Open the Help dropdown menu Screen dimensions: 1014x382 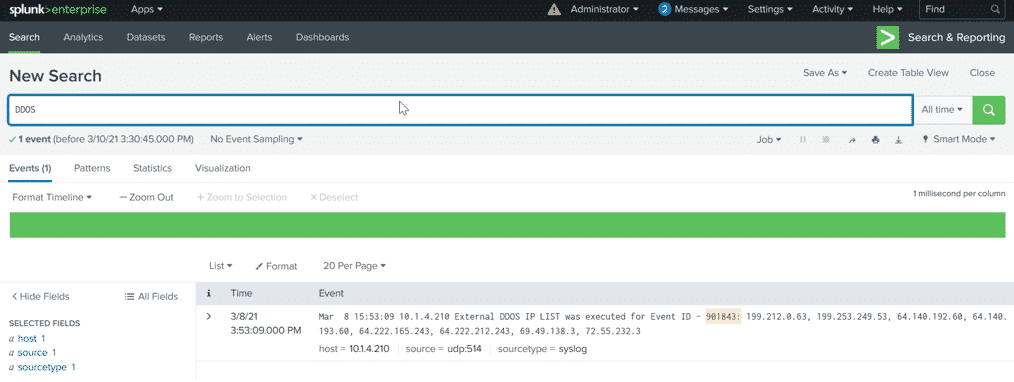coord(887,9)
